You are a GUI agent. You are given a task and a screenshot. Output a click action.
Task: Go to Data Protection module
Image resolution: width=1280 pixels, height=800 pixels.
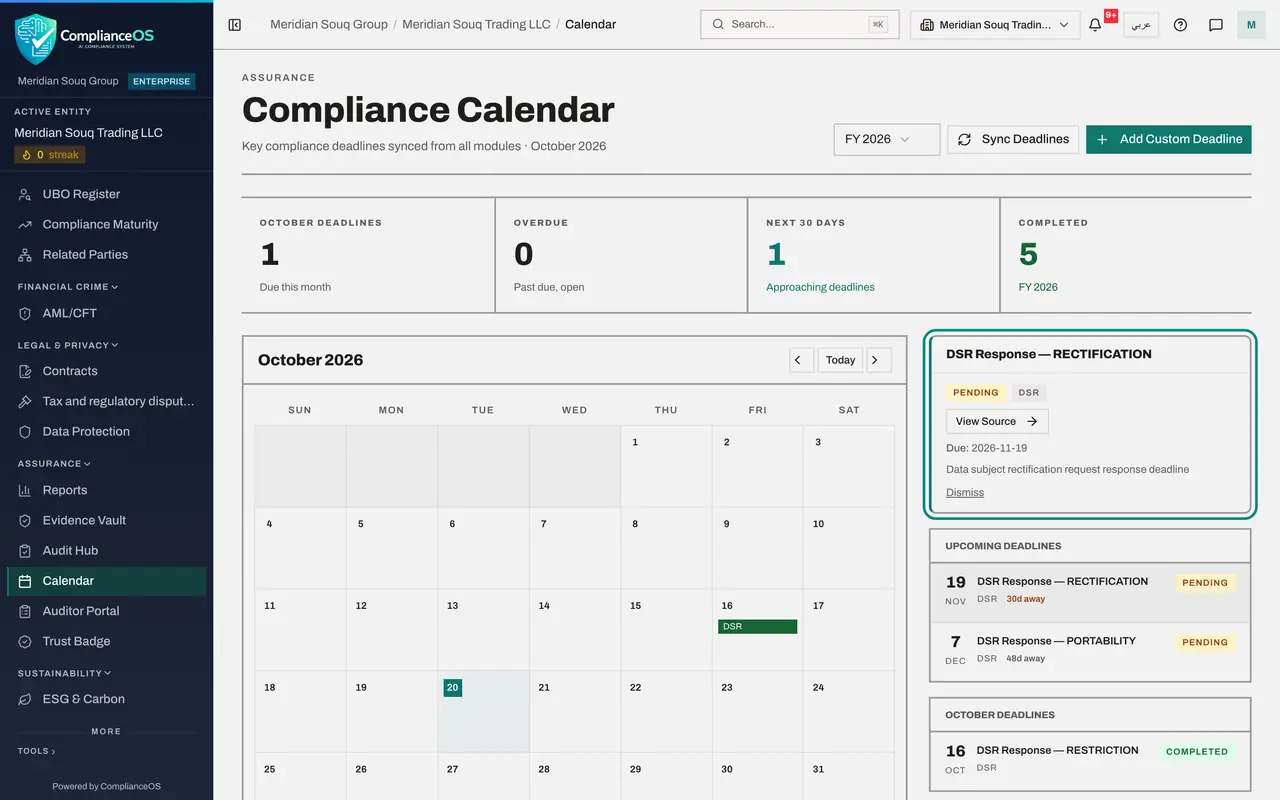click(x=106, y=431)
